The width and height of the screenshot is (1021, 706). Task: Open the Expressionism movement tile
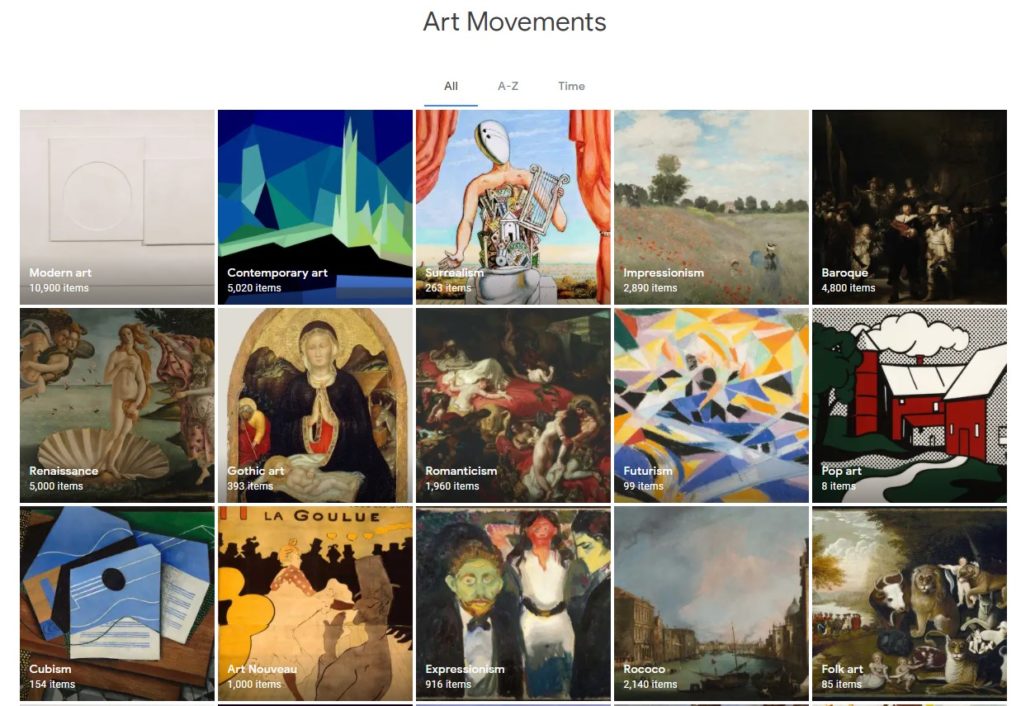click(x=513, y=604)
